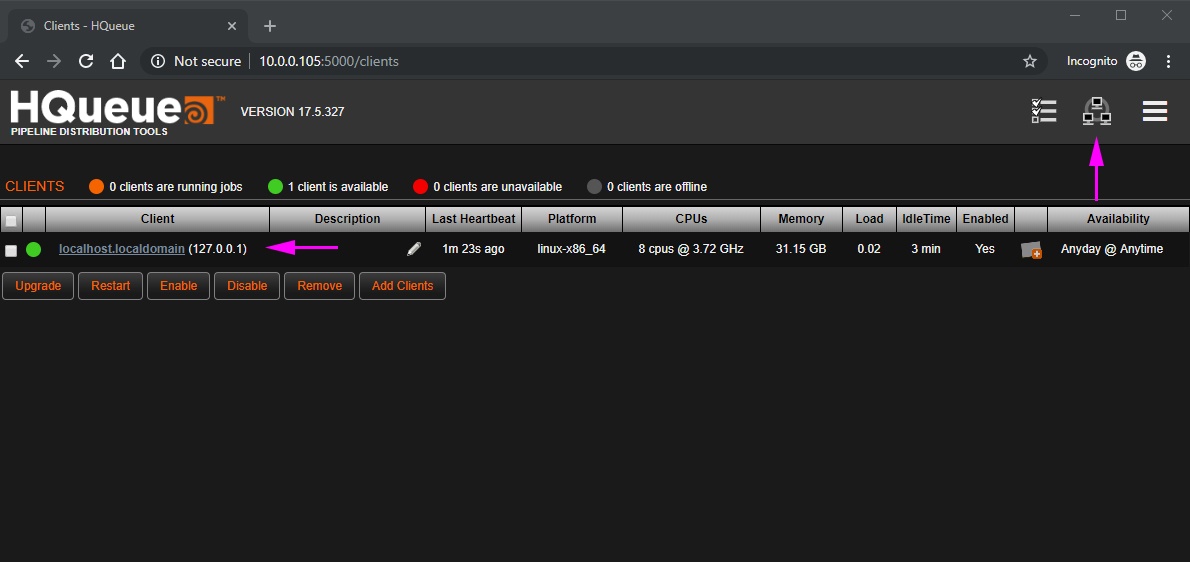Screen dimensions: 1190x562
Task: Click the address bar URL field
Action: click(592, 61)
